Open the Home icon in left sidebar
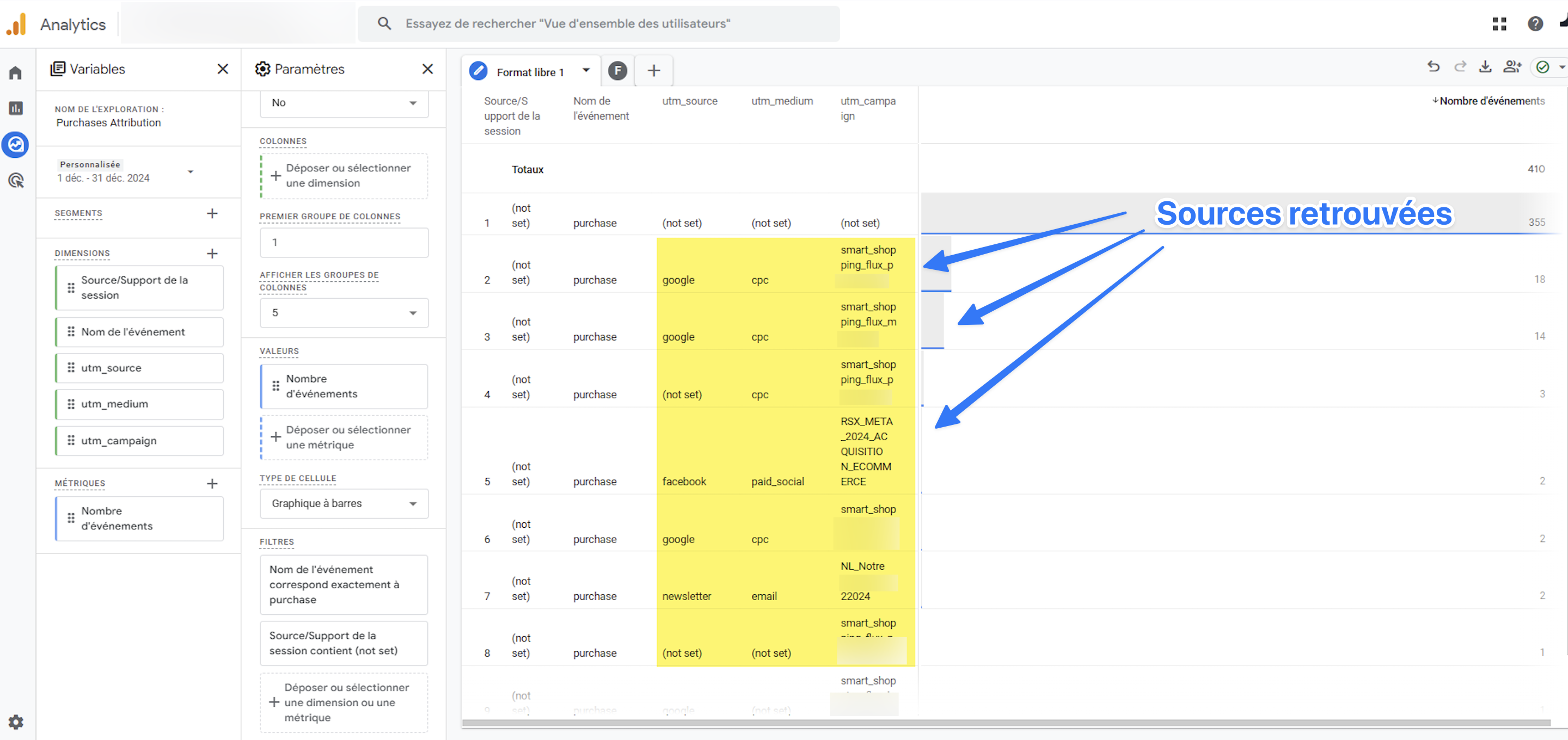Screen dimensions: 1568x740 (16, 73)
